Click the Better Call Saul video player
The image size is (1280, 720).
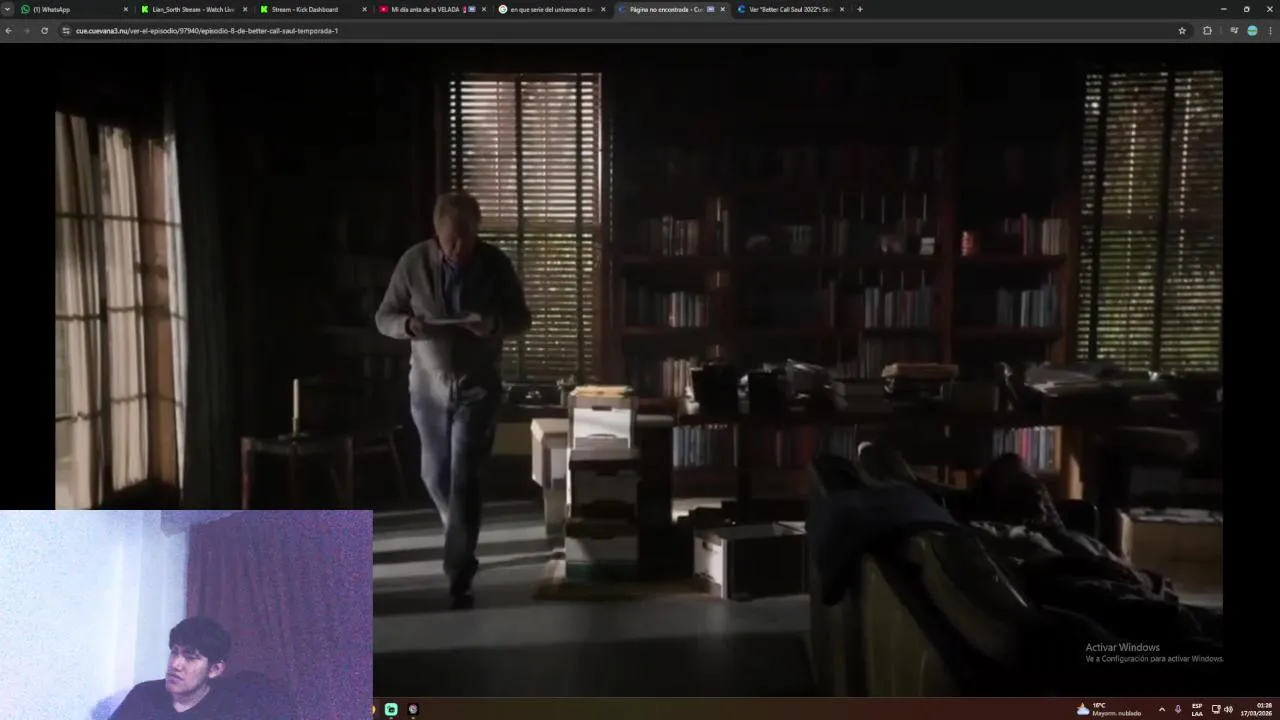click(x=639, y=370)
